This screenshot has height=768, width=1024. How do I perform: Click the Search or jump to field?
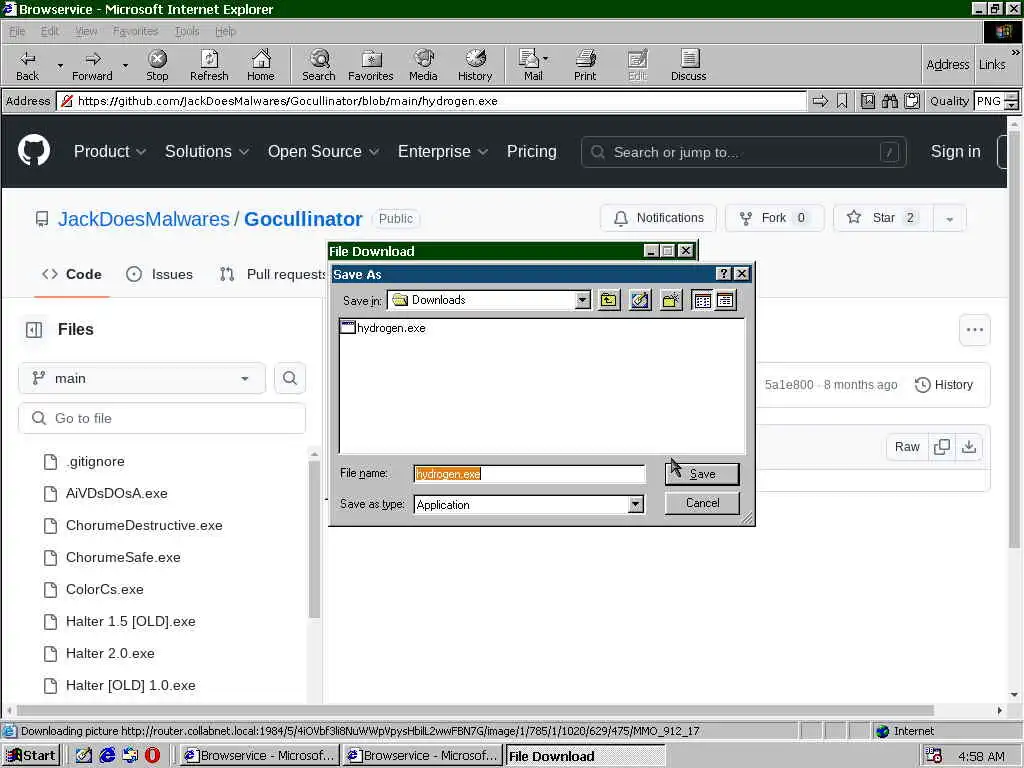pyautogui.click(x=743, y=152)
